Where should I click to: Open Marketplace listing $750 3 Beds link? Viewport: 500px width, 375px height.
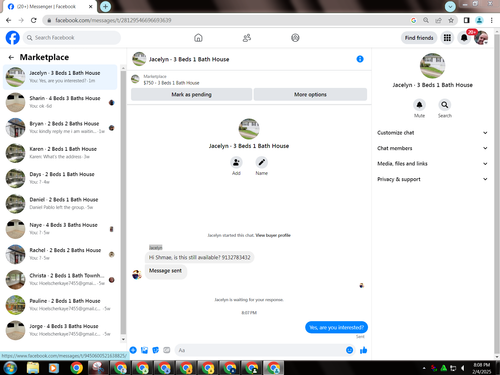[x=171, y=83]
